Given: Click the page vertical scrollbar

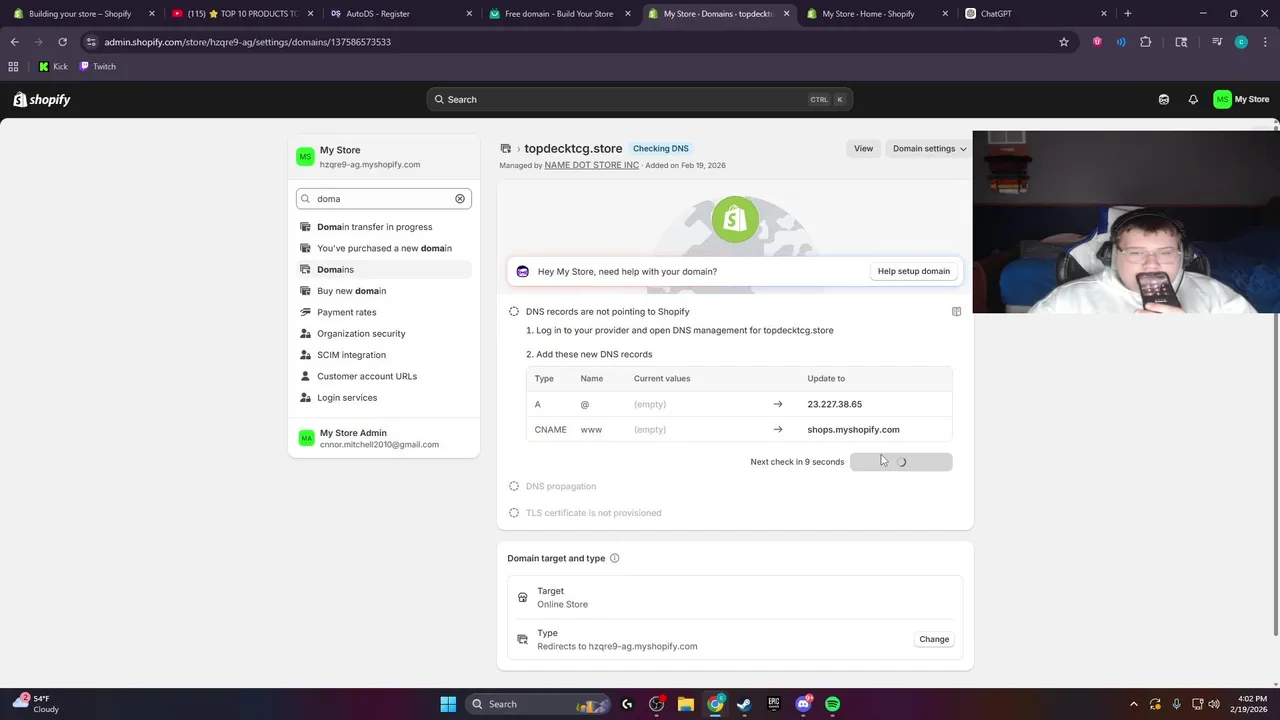Looking at the screenshot, I should 1275,380.
